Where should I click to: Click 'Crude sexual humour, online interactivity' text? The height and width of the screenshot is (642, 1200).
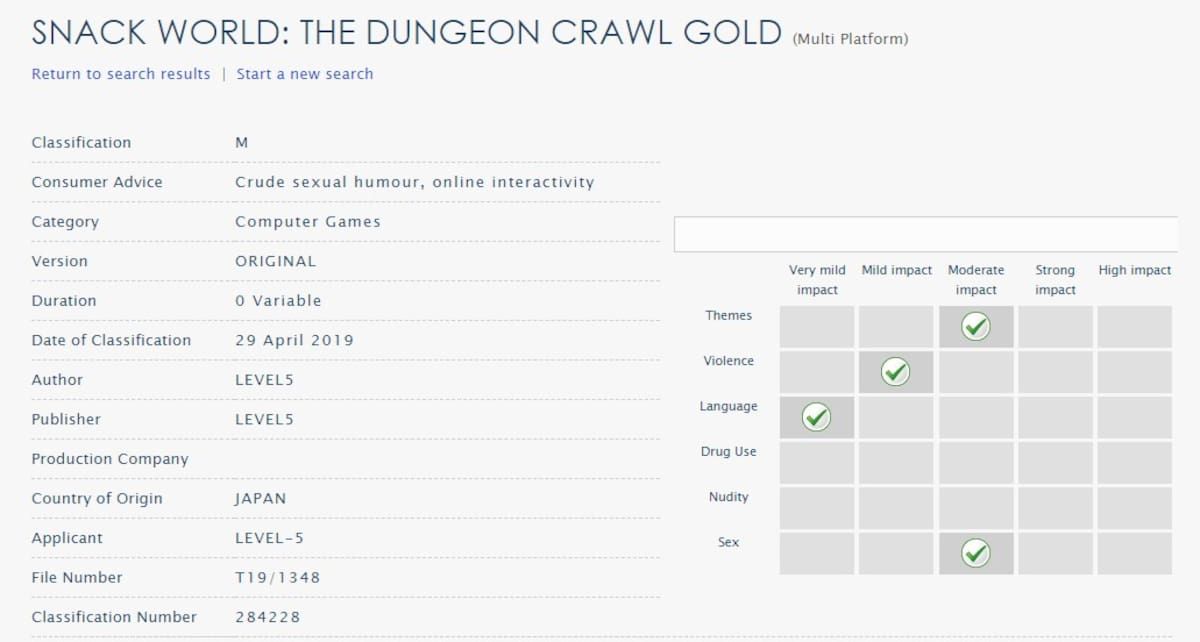[414, 182]
